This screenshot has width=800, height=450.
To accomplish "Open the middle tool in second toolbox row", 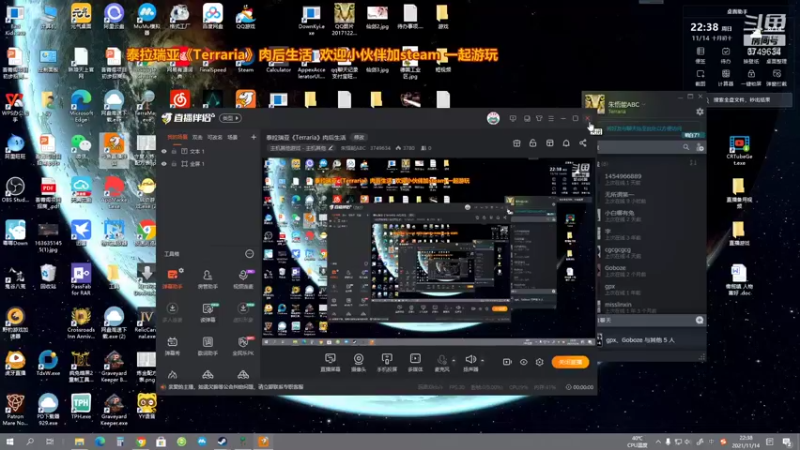I will 208,312.
